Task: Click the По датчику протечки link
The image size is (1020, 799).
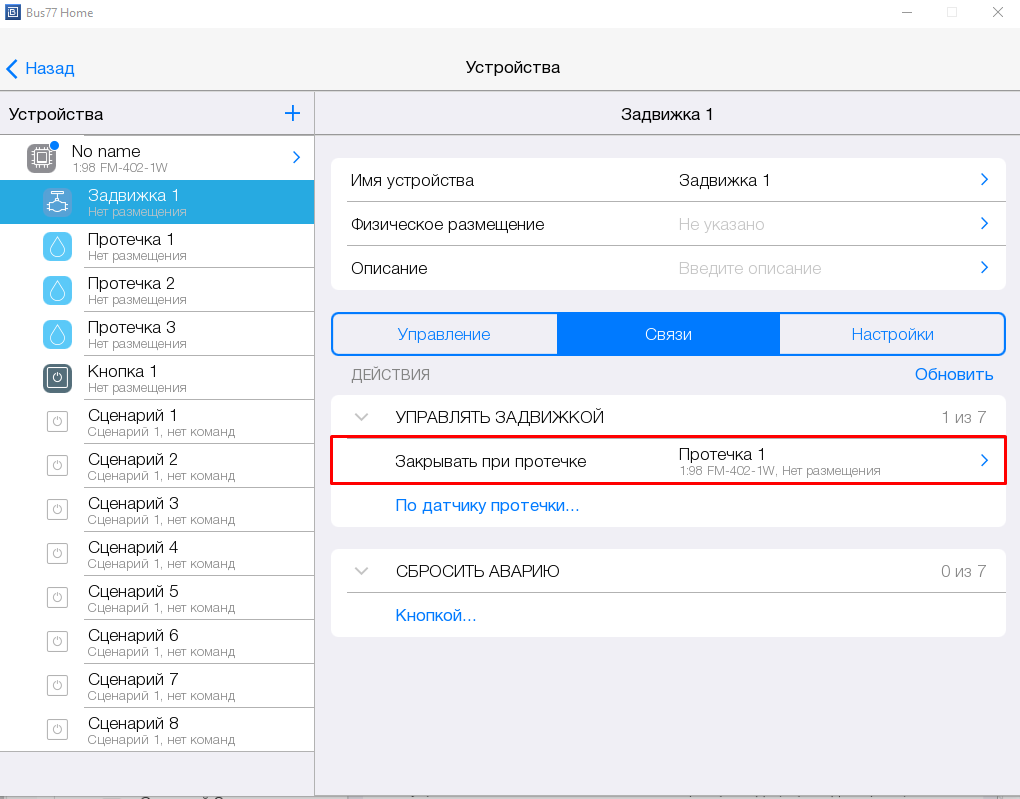Action: pos(487,505)
